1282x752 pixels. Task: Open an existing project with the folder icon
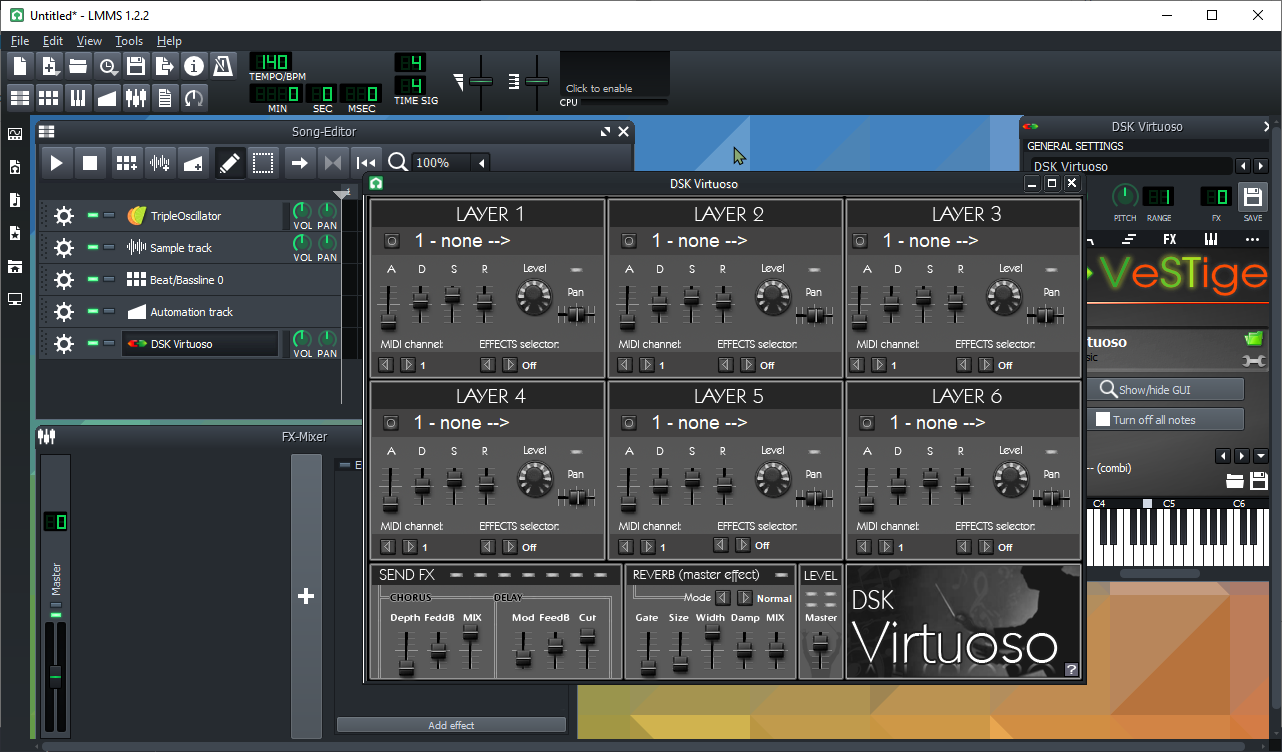click(78, 66)
